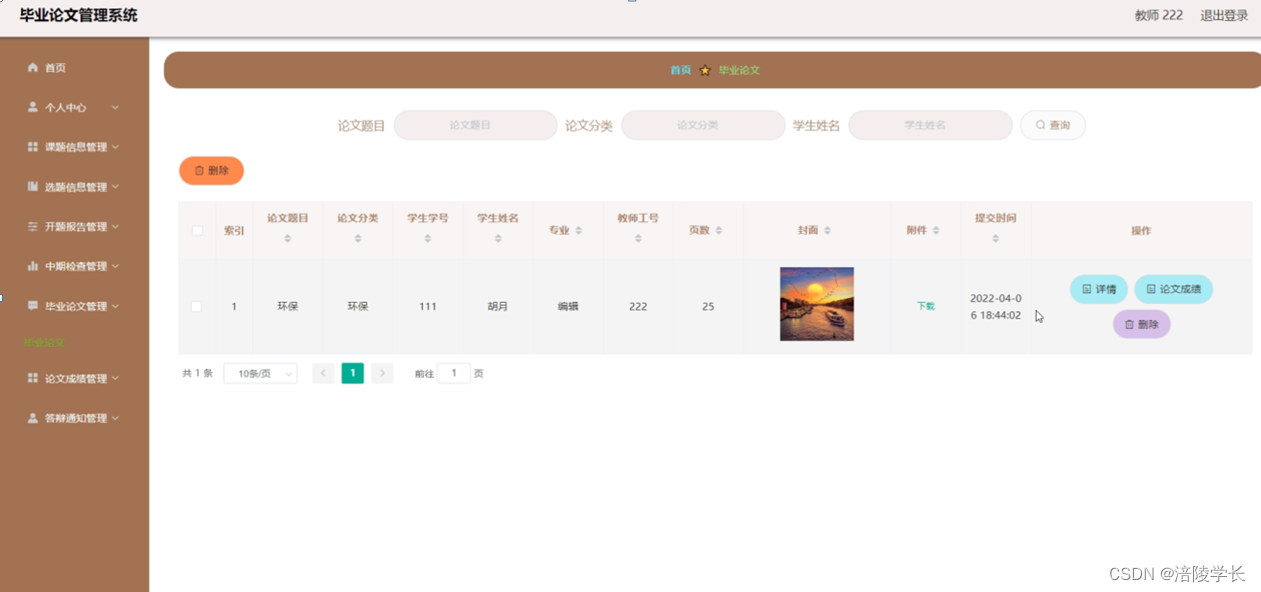Sort table by 专业 column arrows
This screenshot has width=1261, height=592.
579,231
